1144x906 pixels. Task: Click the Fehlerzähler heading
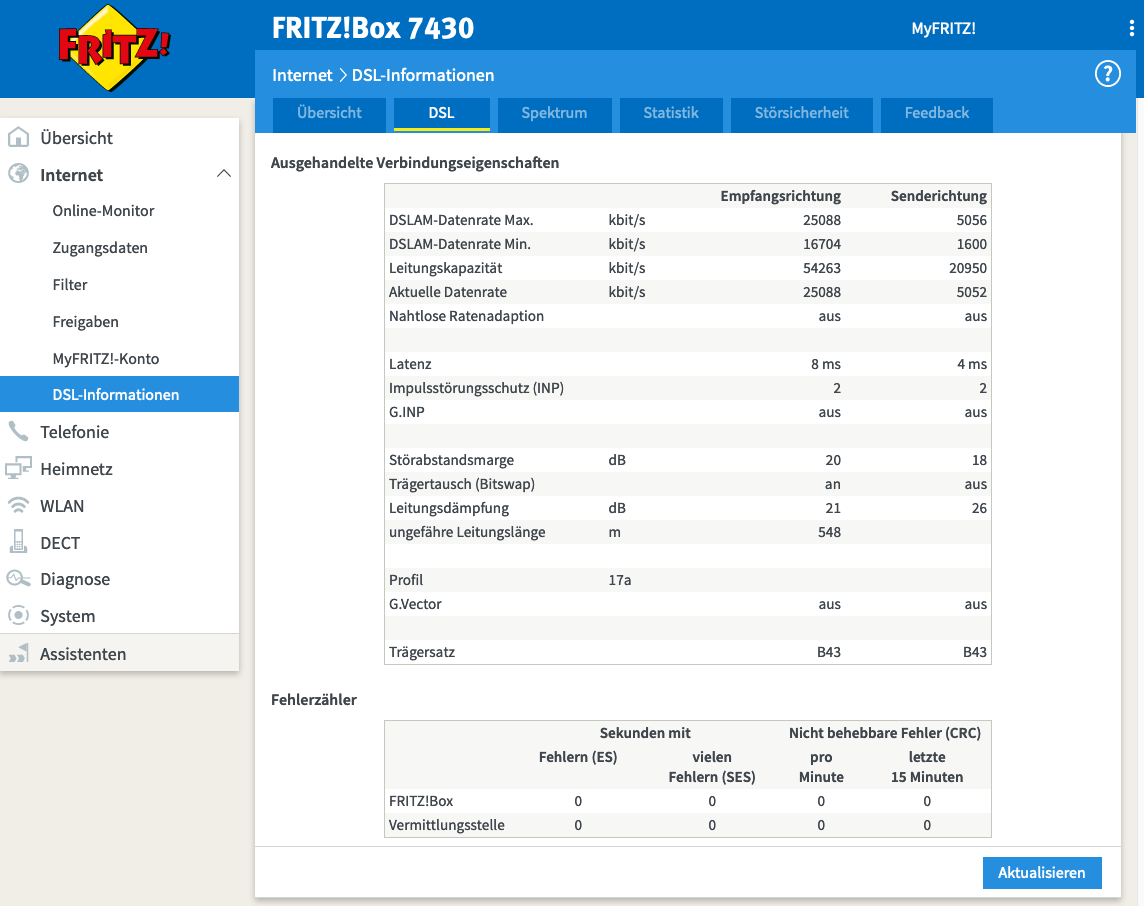click(314, 700)
